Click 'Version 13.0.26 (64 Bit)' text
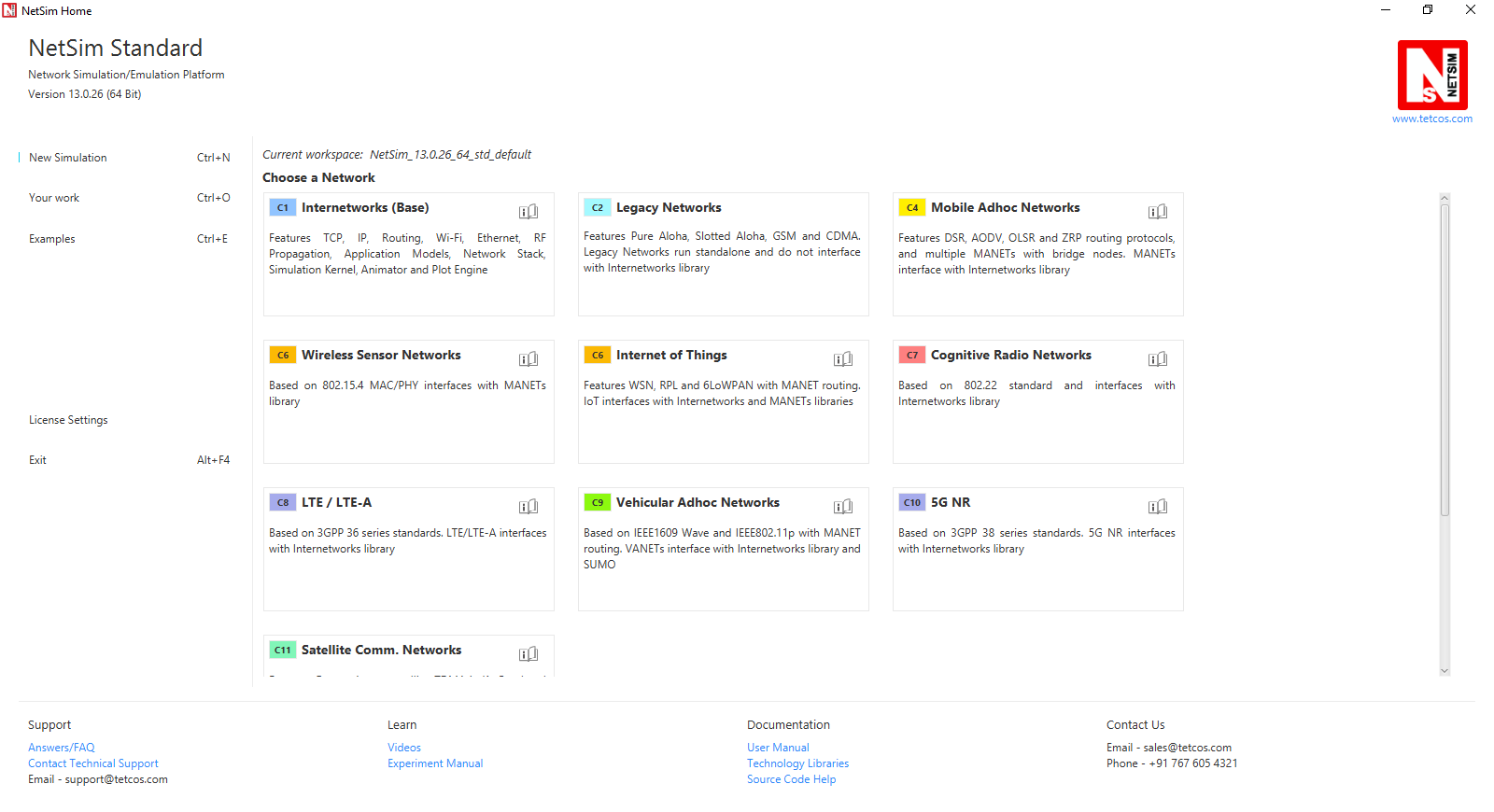The height and width of the screenshot is (812, 1494). tap(85, 94)
